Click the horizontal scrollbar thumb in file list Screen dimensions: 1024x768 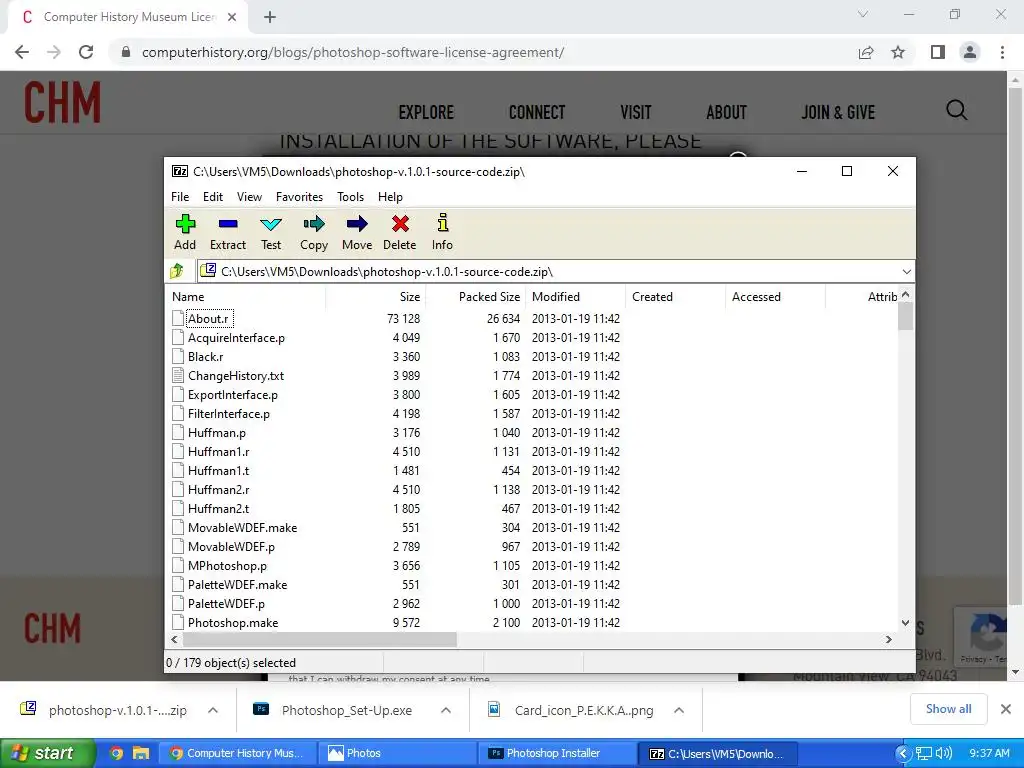click(x=319, y=639)
